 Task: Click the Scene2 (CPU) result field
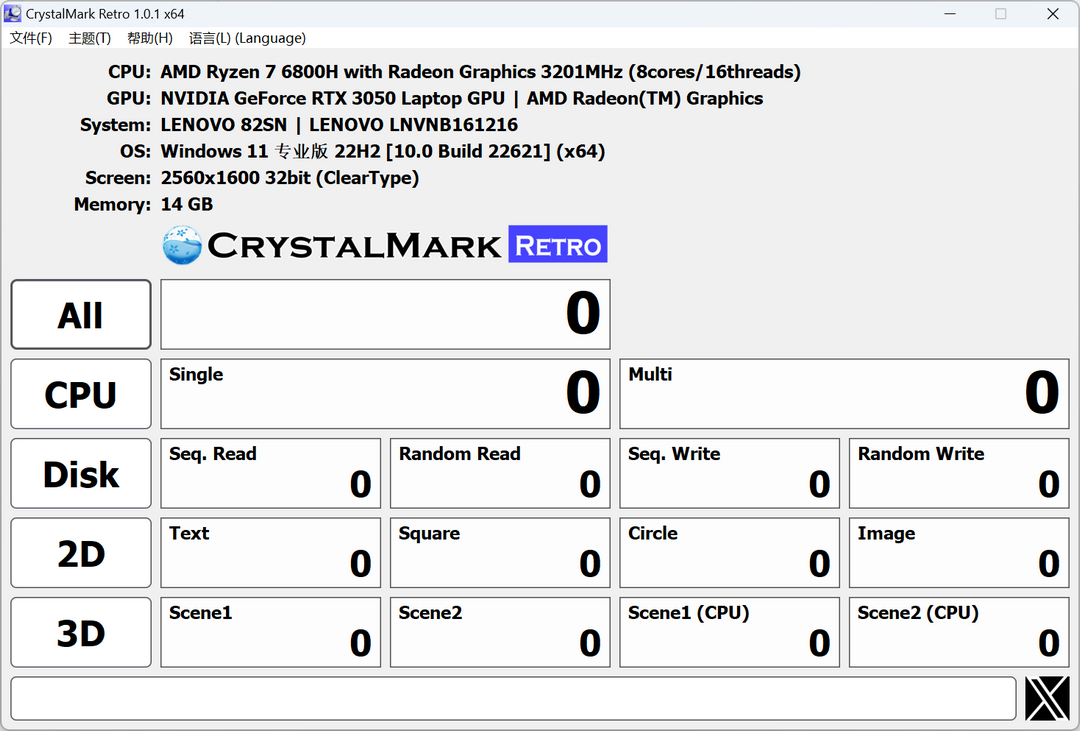(x=958, y=632)
